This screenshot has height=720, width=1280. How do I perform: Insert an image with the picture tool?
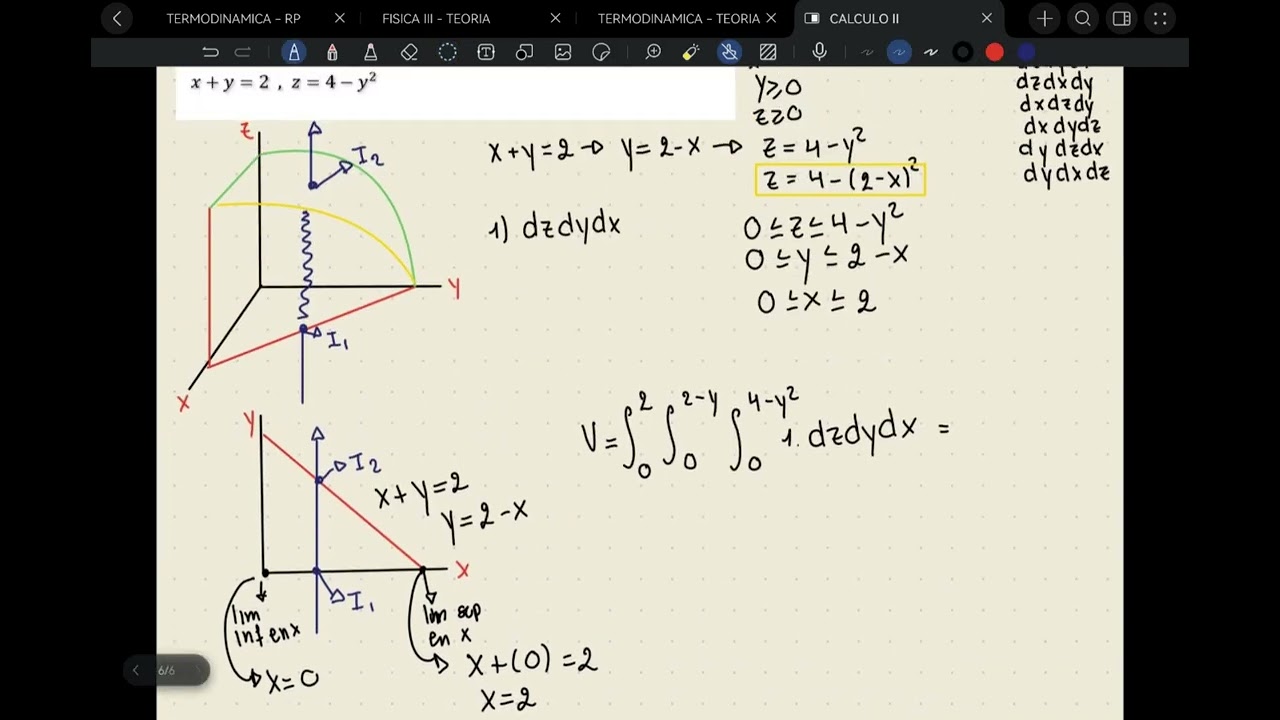pyautogui.click(x=563, y=52)
